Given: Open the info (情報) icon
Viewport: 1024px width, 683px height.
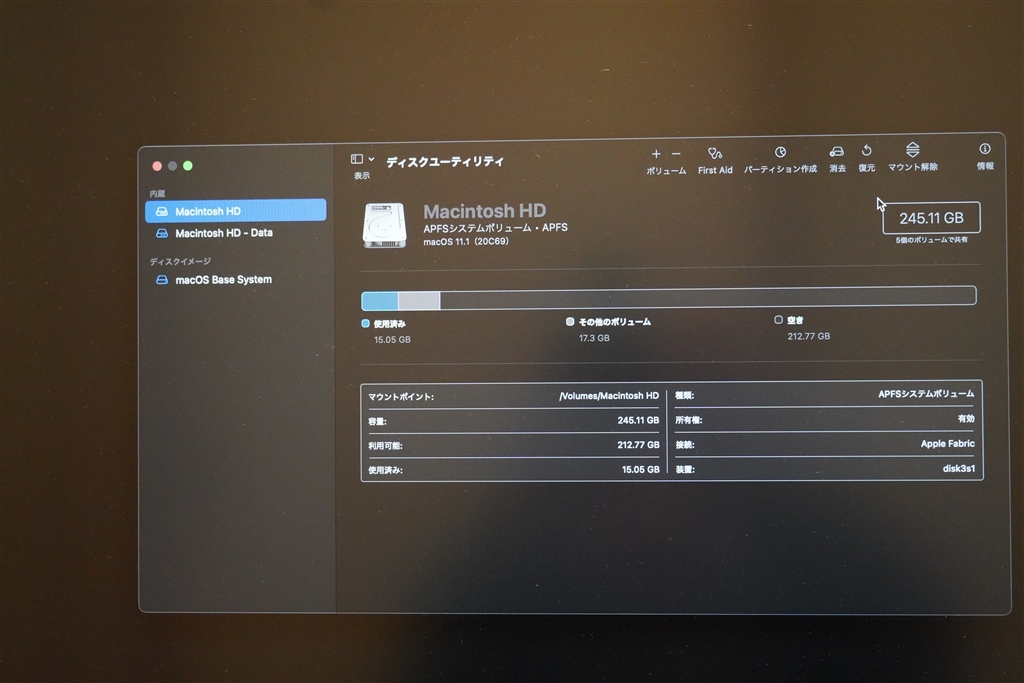Looking at the screenshot, I should pyautogui.click(x=984, y=149).
